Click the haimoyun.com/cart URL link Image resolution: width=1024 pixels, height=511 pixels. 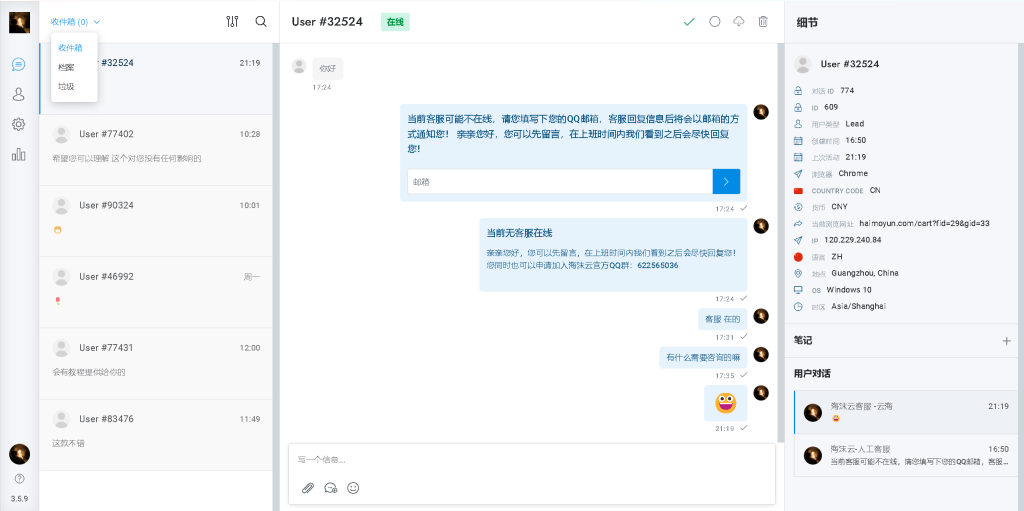924,223
